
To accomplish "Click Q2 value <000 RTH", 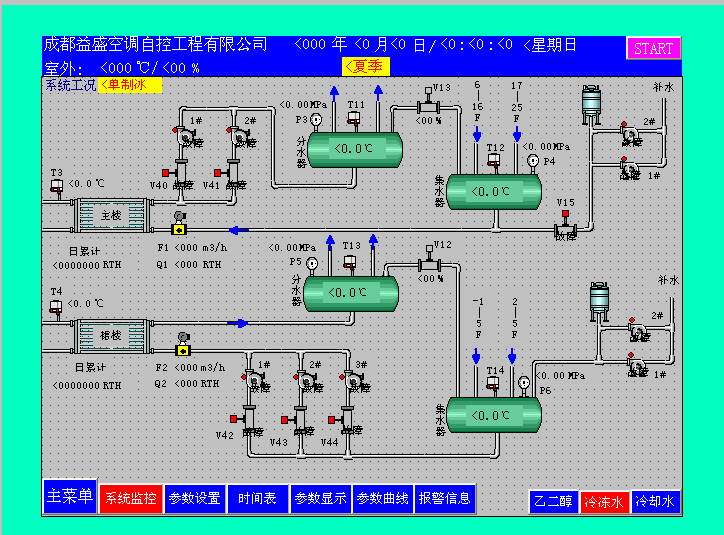I will (197, 384).
